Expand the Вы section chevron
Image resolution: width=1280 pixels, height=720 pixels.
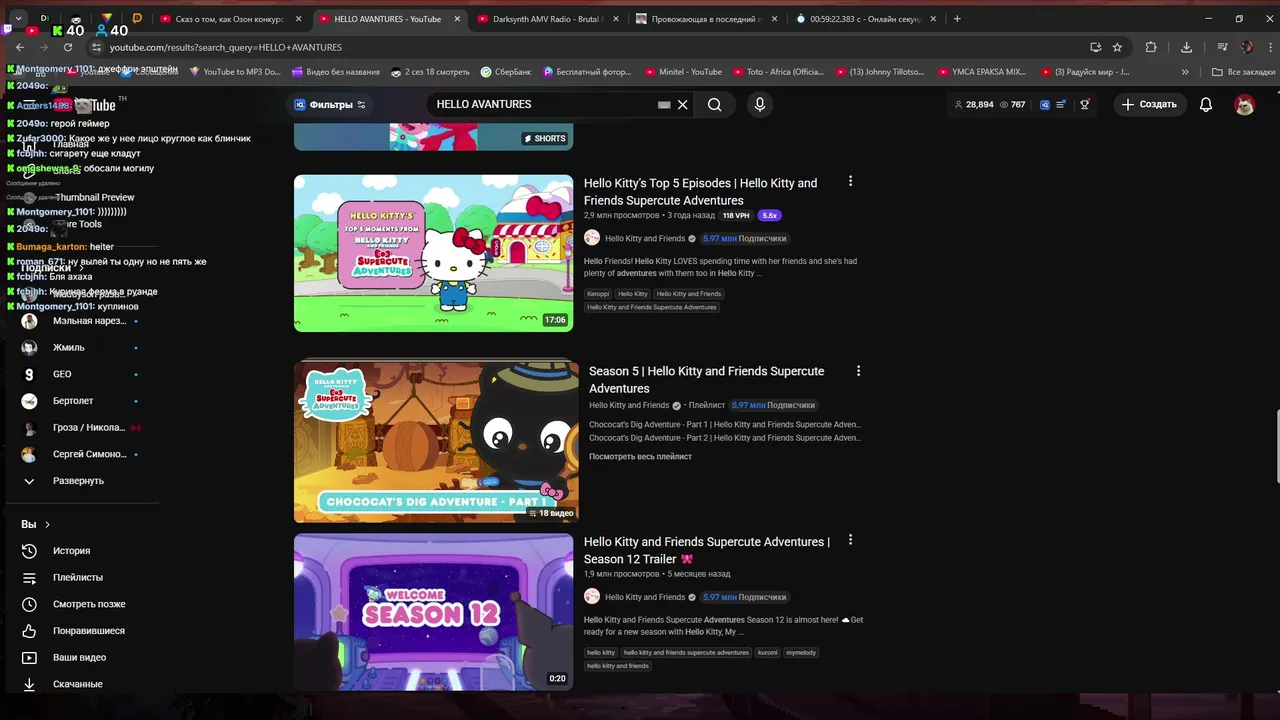click(x=47, y=524)
